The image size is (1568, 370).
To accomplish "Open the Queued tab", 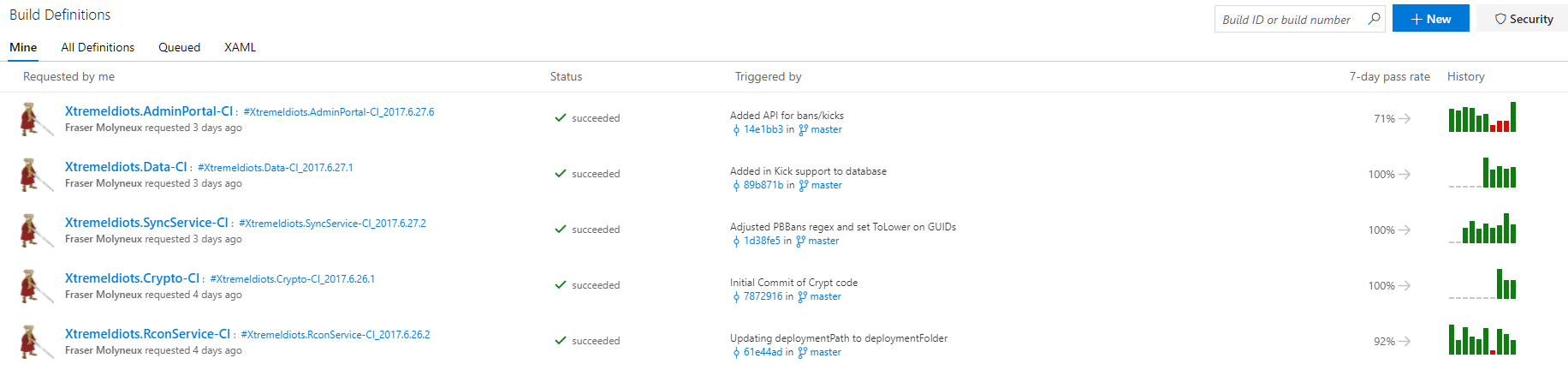I will tap(179, 47).
